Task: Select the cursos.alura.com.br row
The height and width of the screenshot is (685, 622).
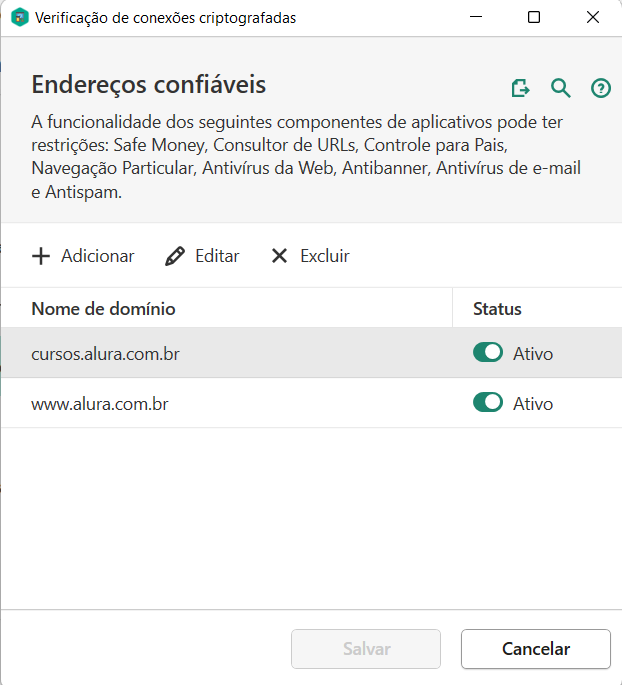Action: pos(311,353)
